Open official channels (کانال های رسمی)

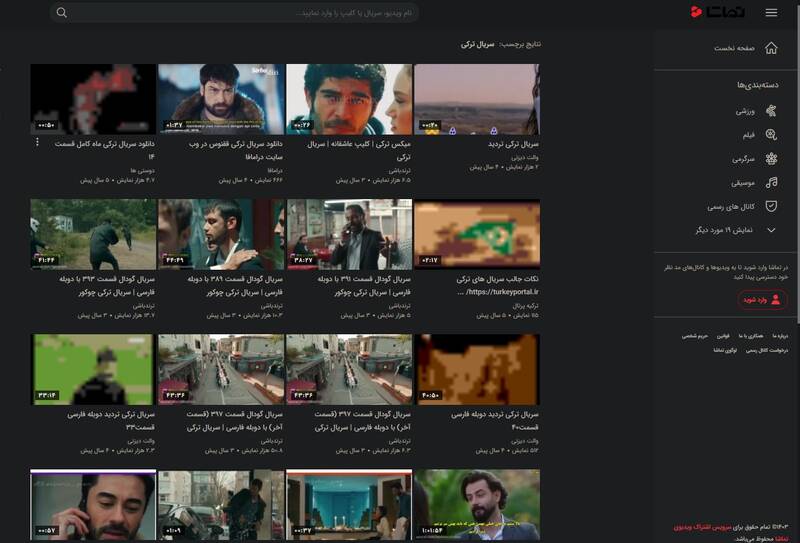(743, 206)
